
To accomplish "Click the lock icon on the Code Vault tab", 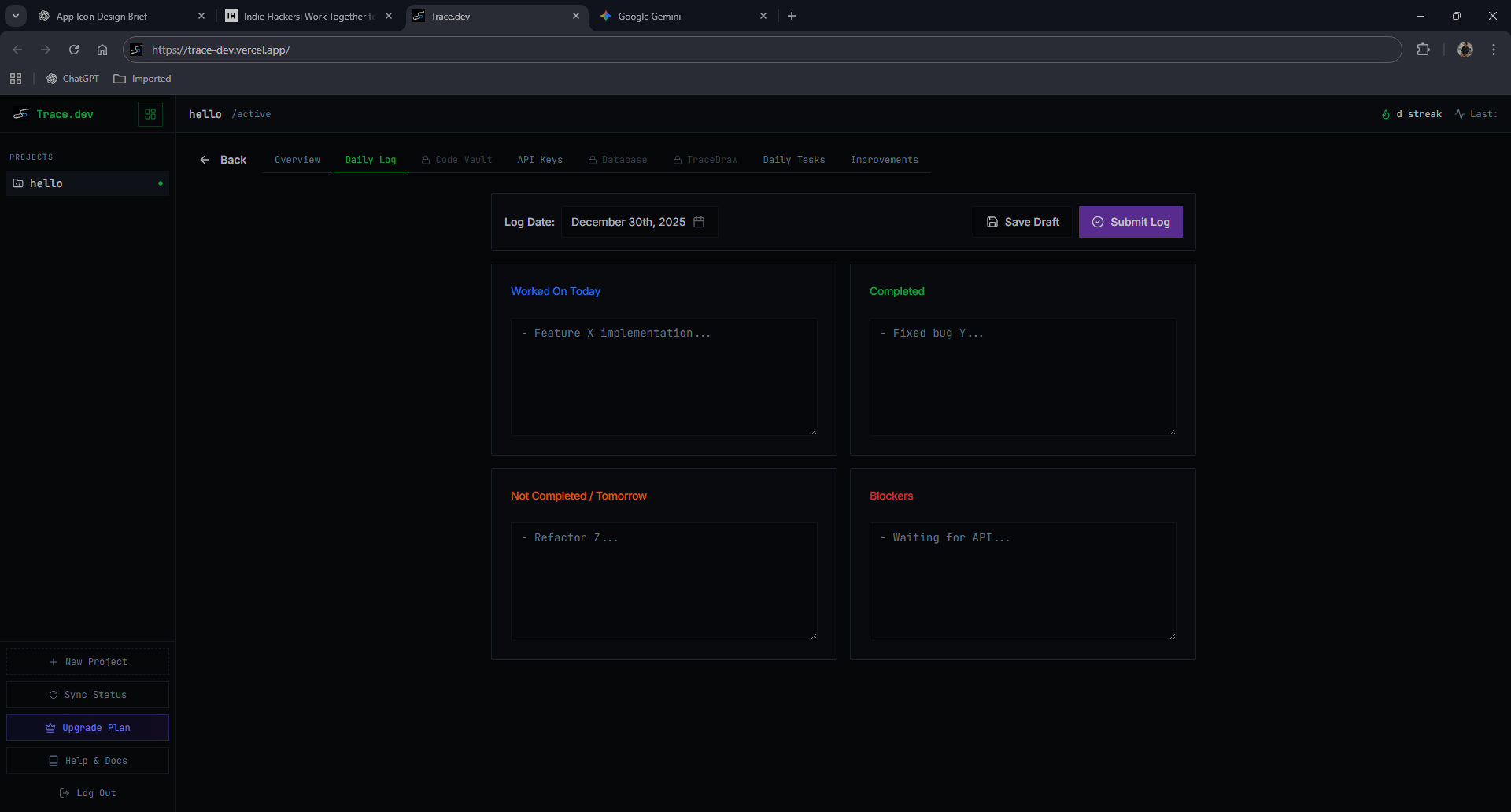I will point(426,160).
